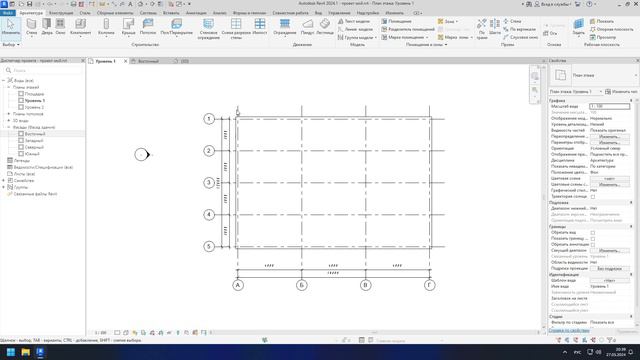Open the План этажа: Уровень 1 dropdown
Screen dimensions: 640x360
click(x=576, y=91)
